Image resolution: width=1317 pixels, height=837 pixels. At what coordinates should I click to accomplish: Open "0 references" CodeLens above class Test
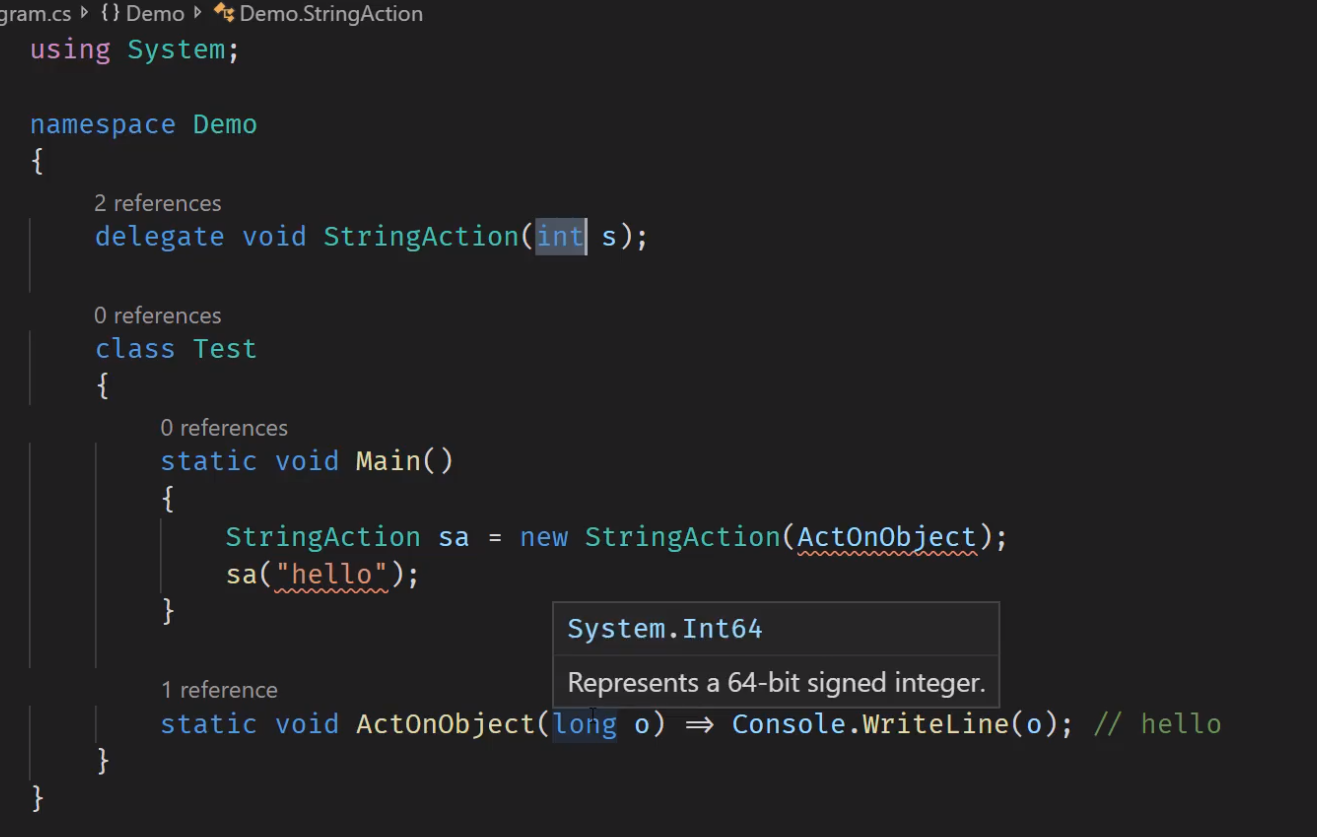coord(158,316)
